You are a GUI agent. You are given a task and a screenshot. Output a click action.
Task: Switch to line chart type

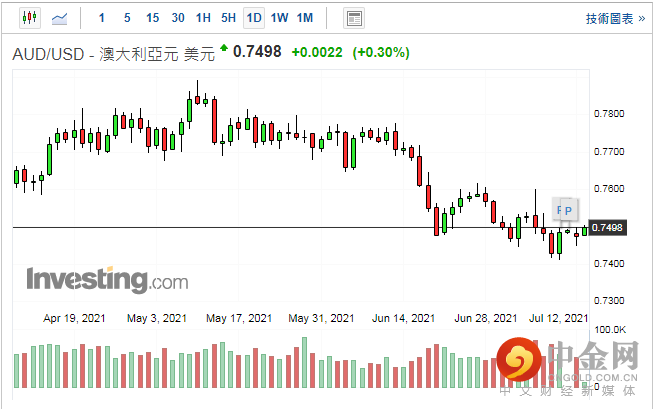tap(60, 18)
